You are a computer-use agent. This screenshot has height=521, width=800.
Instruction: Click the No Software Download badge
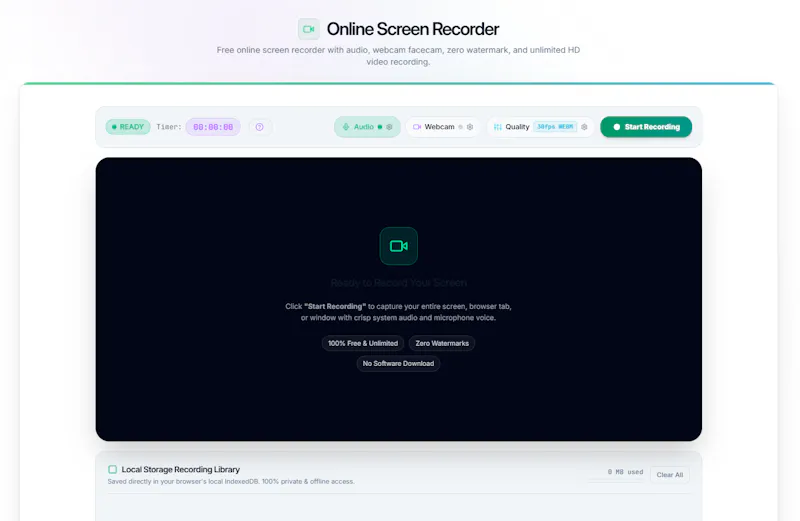[x=398, y=363]
